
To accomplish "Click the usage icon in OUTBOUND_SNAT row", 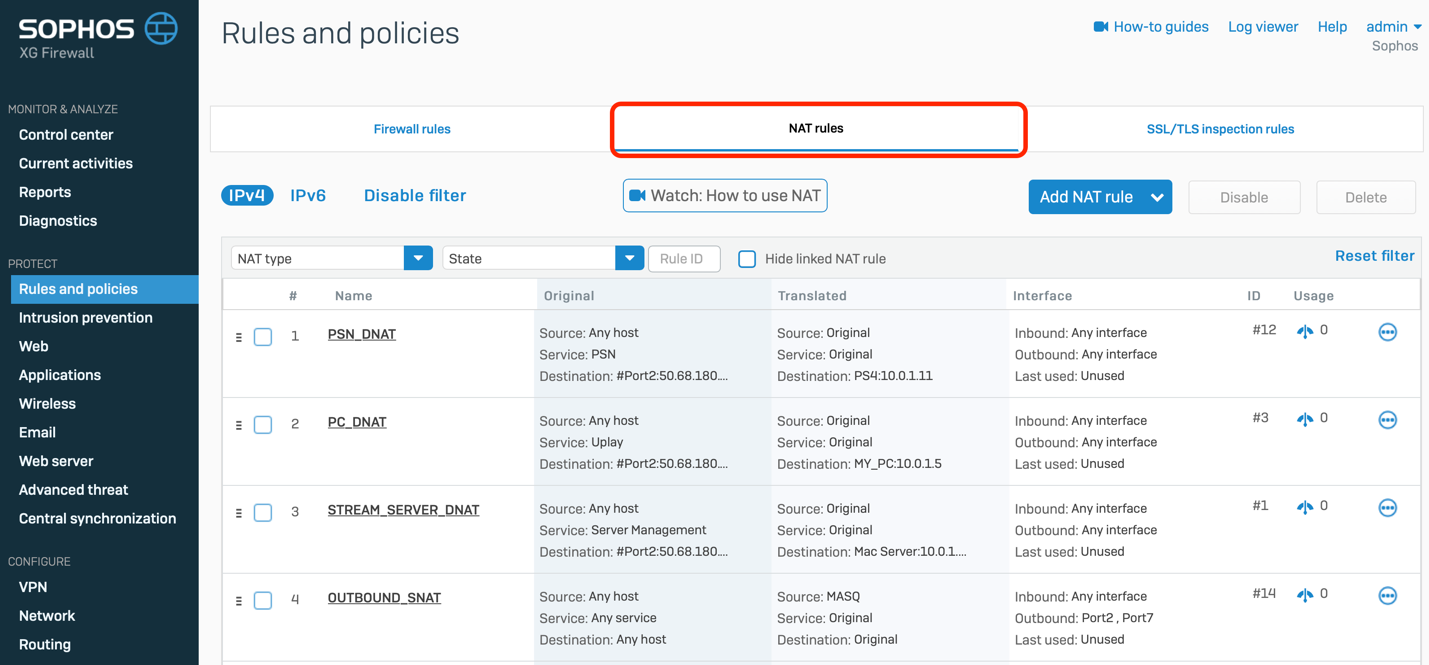I will click(x=1305, y=595).
